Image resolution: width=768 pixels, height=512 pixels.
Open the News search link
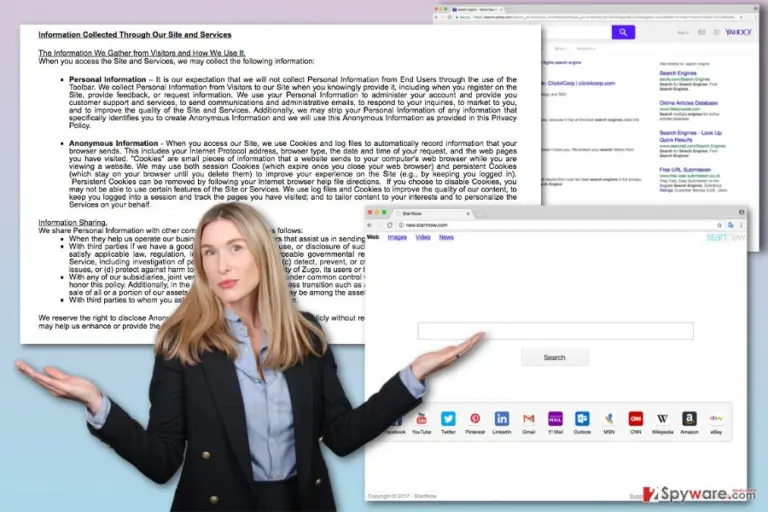point(446,237)
